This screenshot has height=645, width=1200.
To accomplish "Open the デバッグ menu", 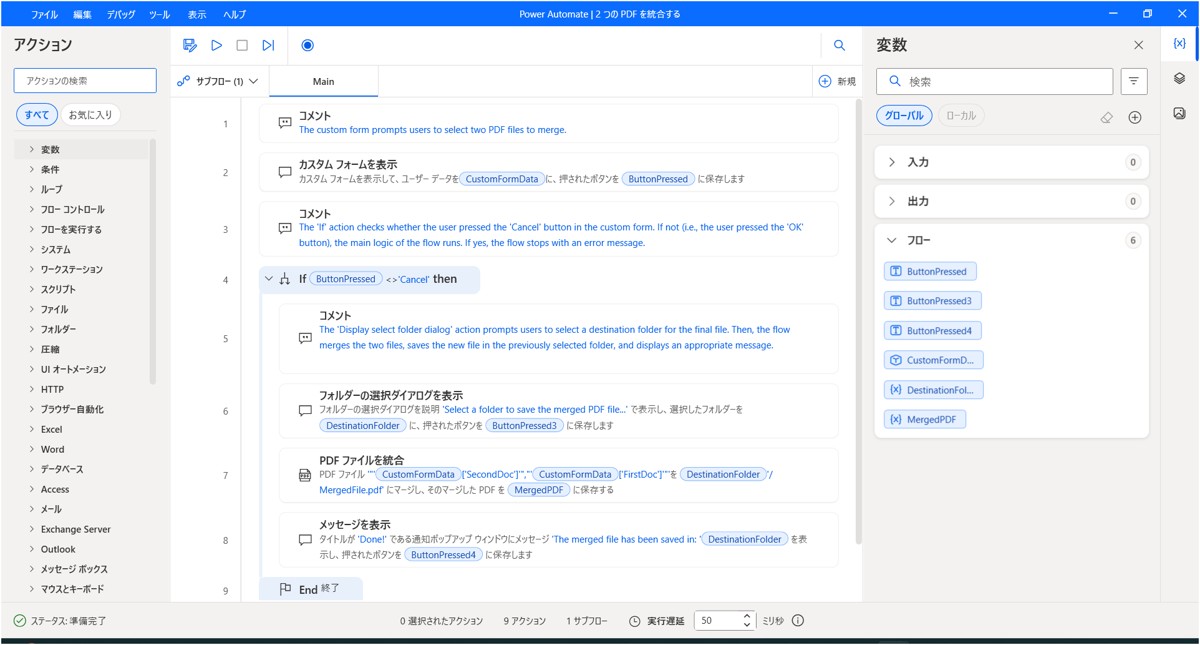I will click(121, 15).
